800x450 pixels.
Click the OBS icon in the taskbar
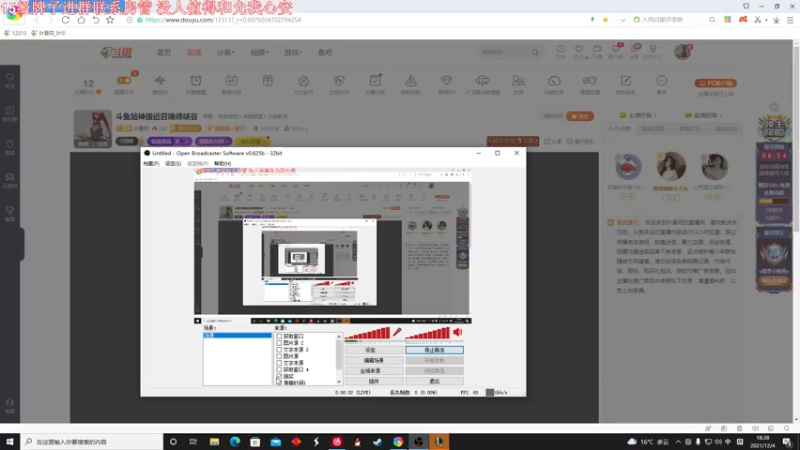tap(418, 441)
